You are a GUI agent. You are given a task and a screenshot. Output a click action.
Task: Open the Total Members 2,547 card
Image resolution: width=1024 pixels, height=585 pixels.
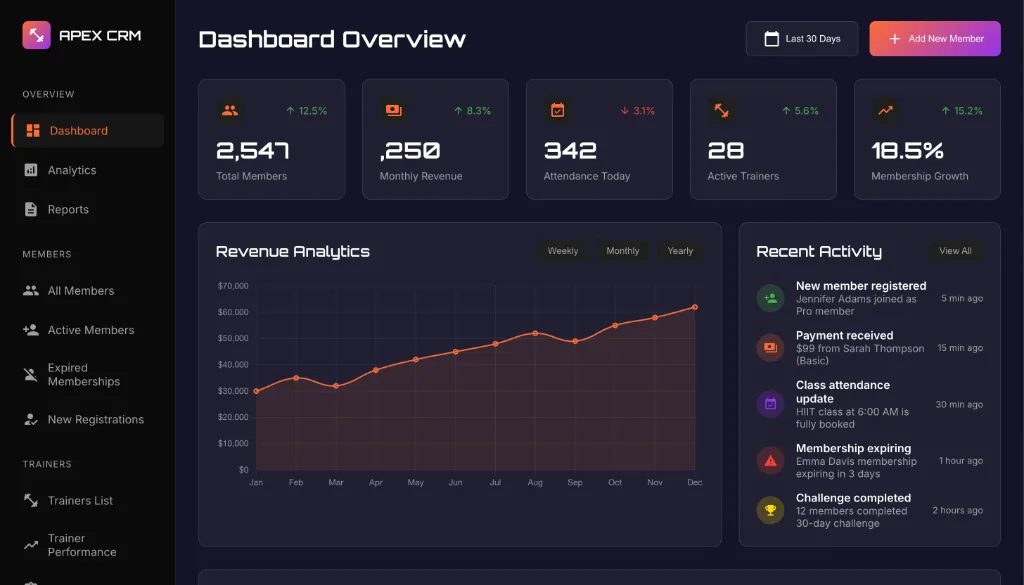pos(272,139)
